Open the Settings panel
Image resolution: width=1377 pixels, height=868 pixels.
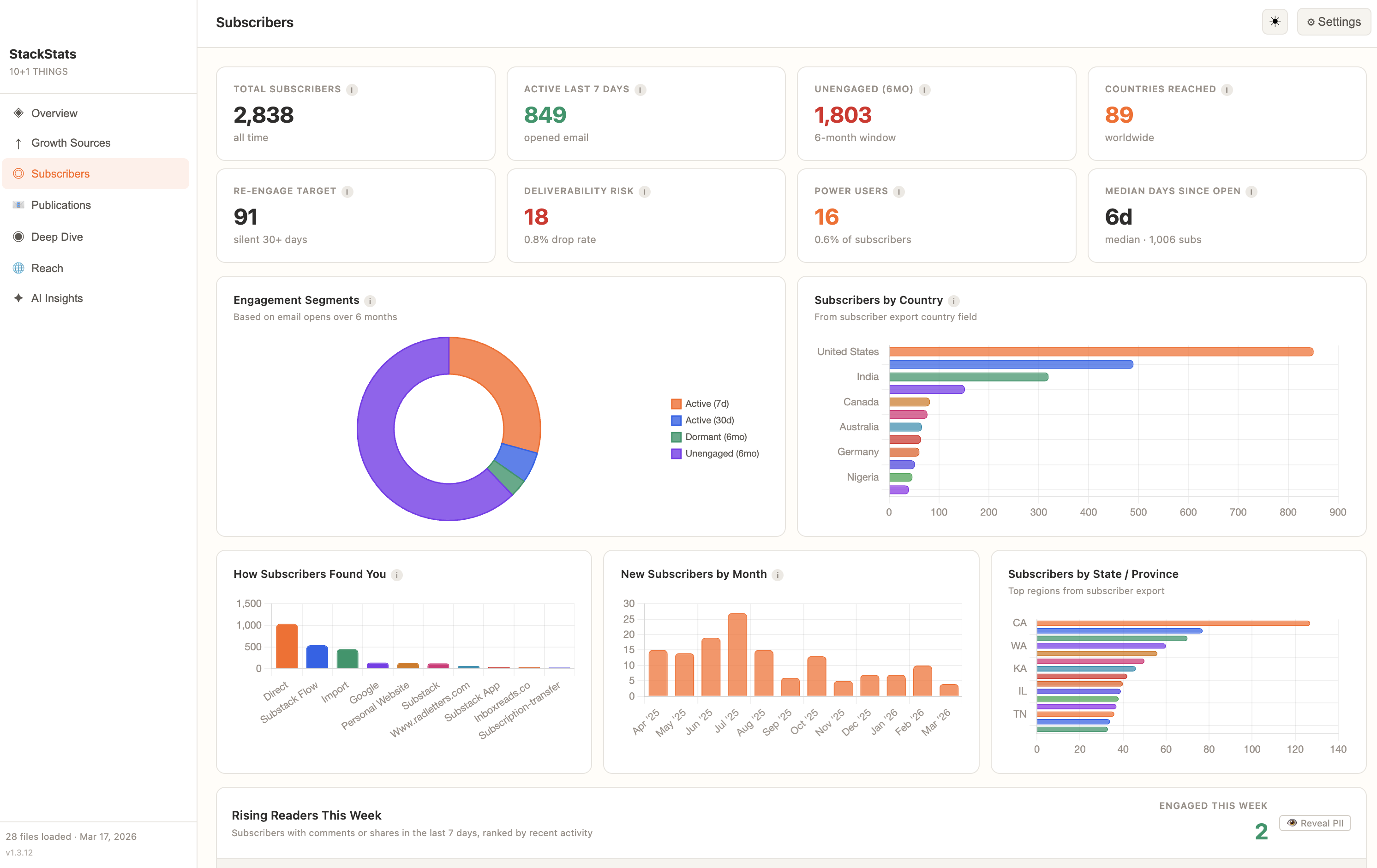click(1334, 21)
